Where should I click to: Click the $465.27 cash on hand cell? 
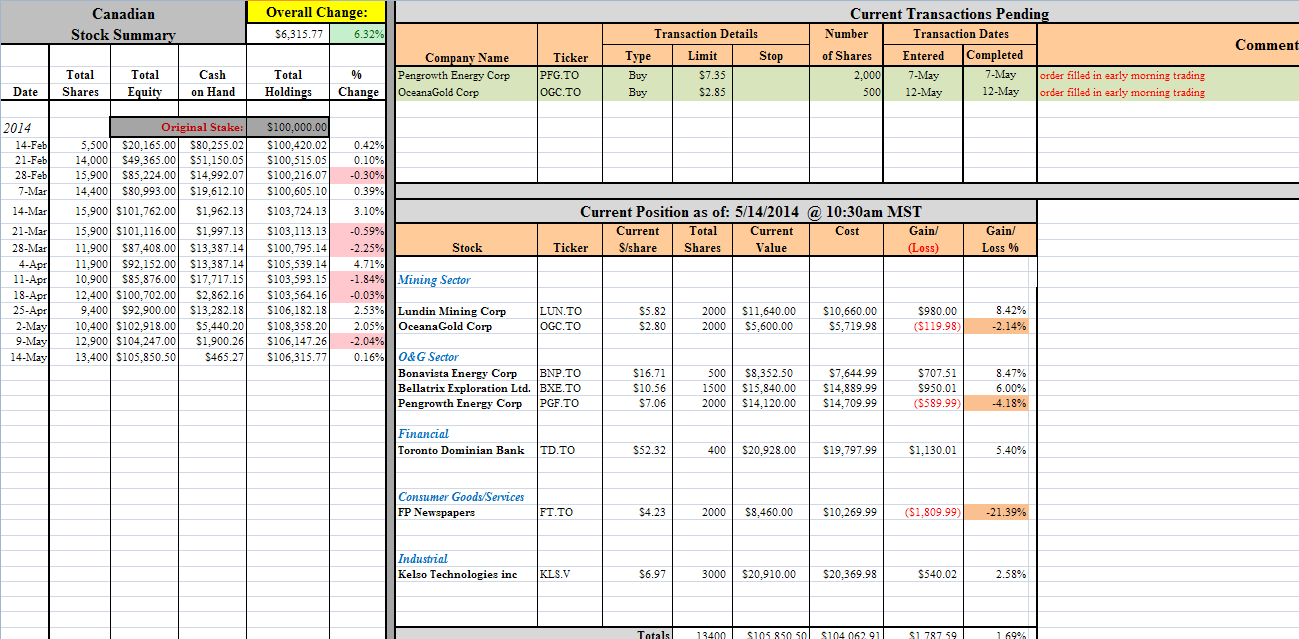point(212,357)
